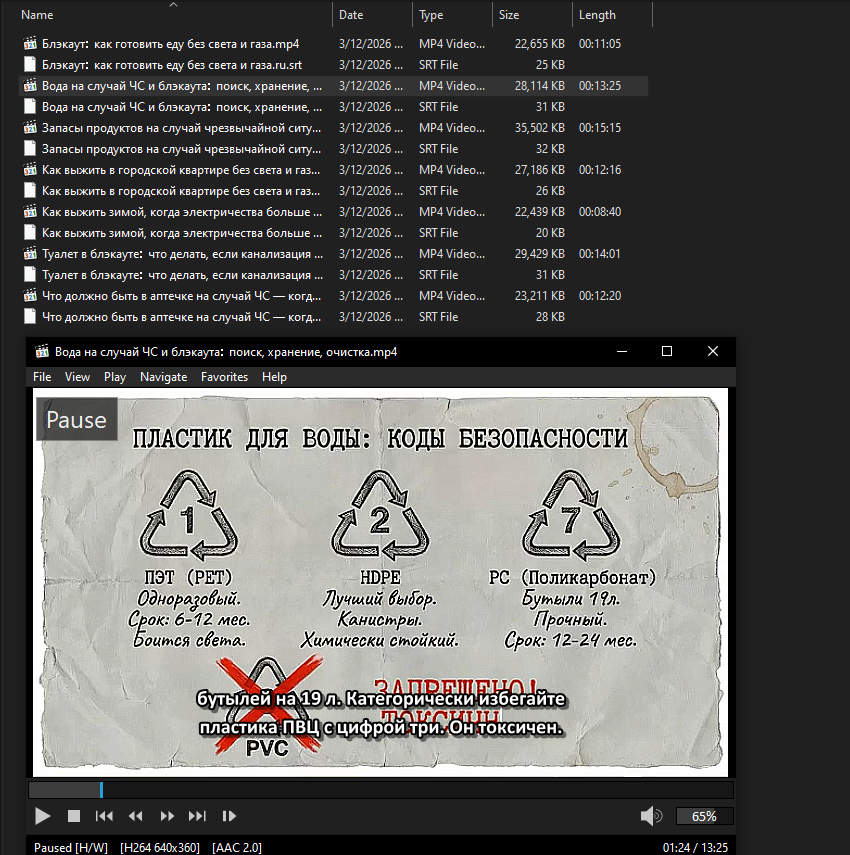Click the 22,439 KB size cell

[x=539, y=212]
